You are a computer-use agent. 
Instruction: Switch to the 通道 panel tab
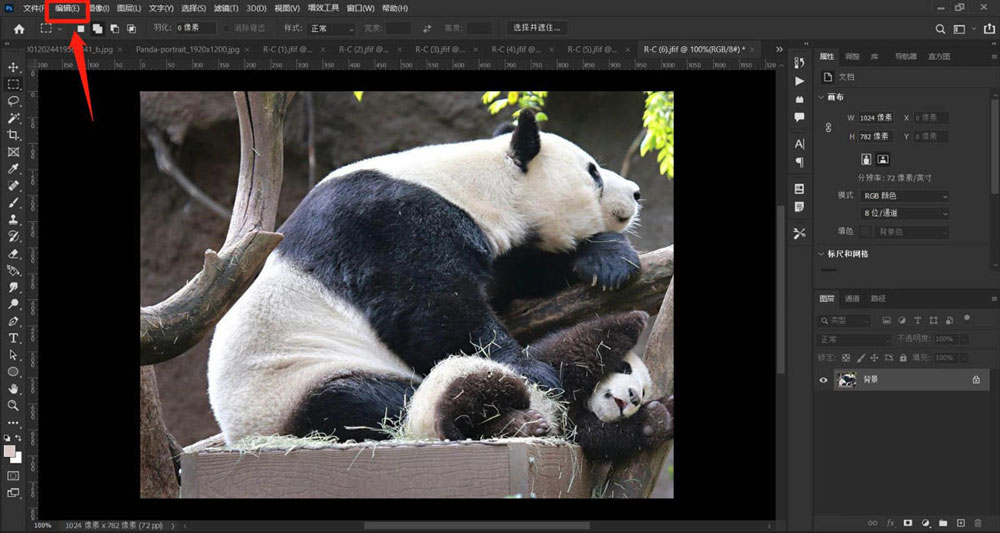852,298
